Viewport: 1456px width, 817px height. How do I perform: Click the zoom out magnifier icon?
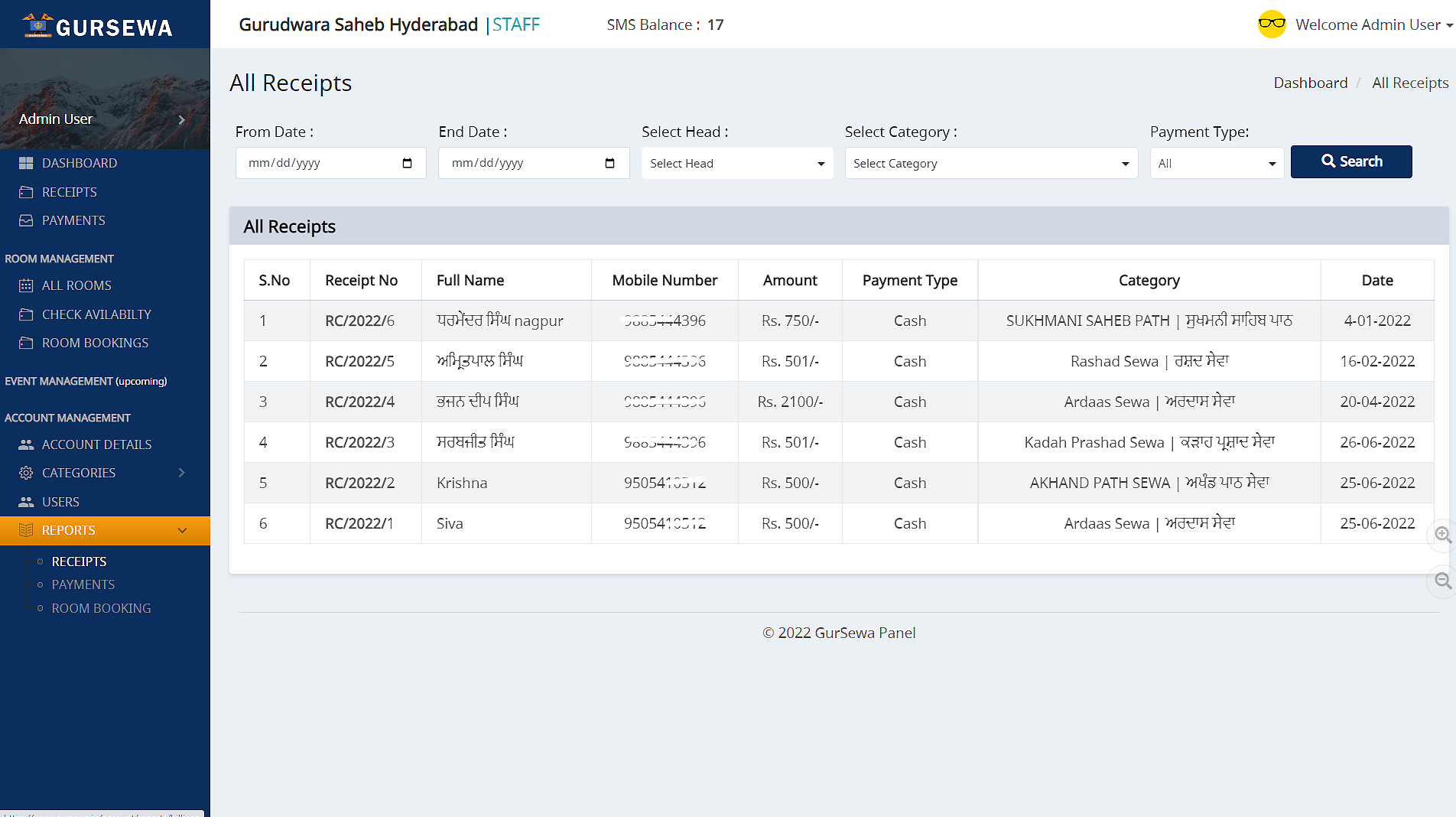pos(1442,581)
